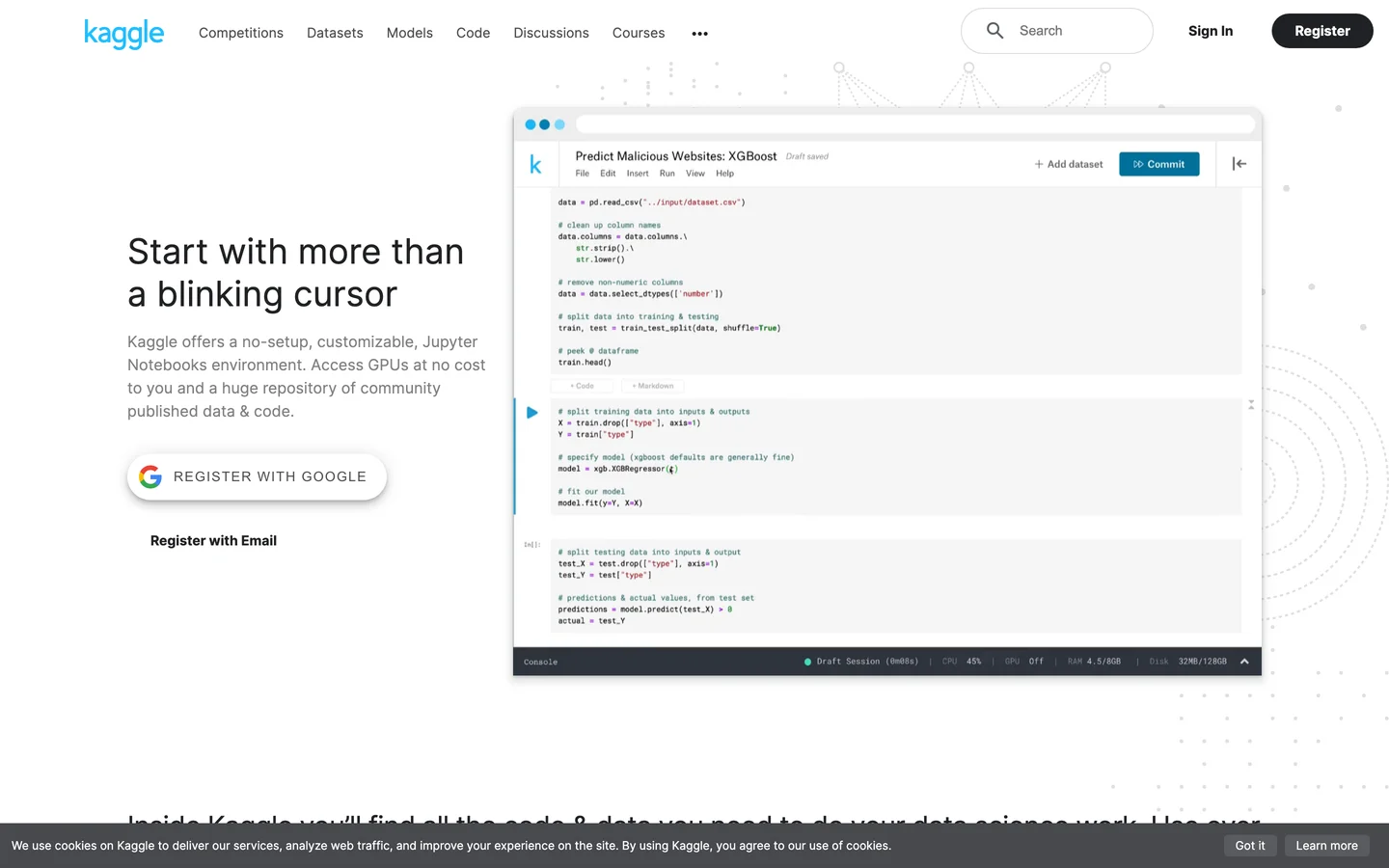Click Add dataset in notebook preview

(x=1069, y=164)
